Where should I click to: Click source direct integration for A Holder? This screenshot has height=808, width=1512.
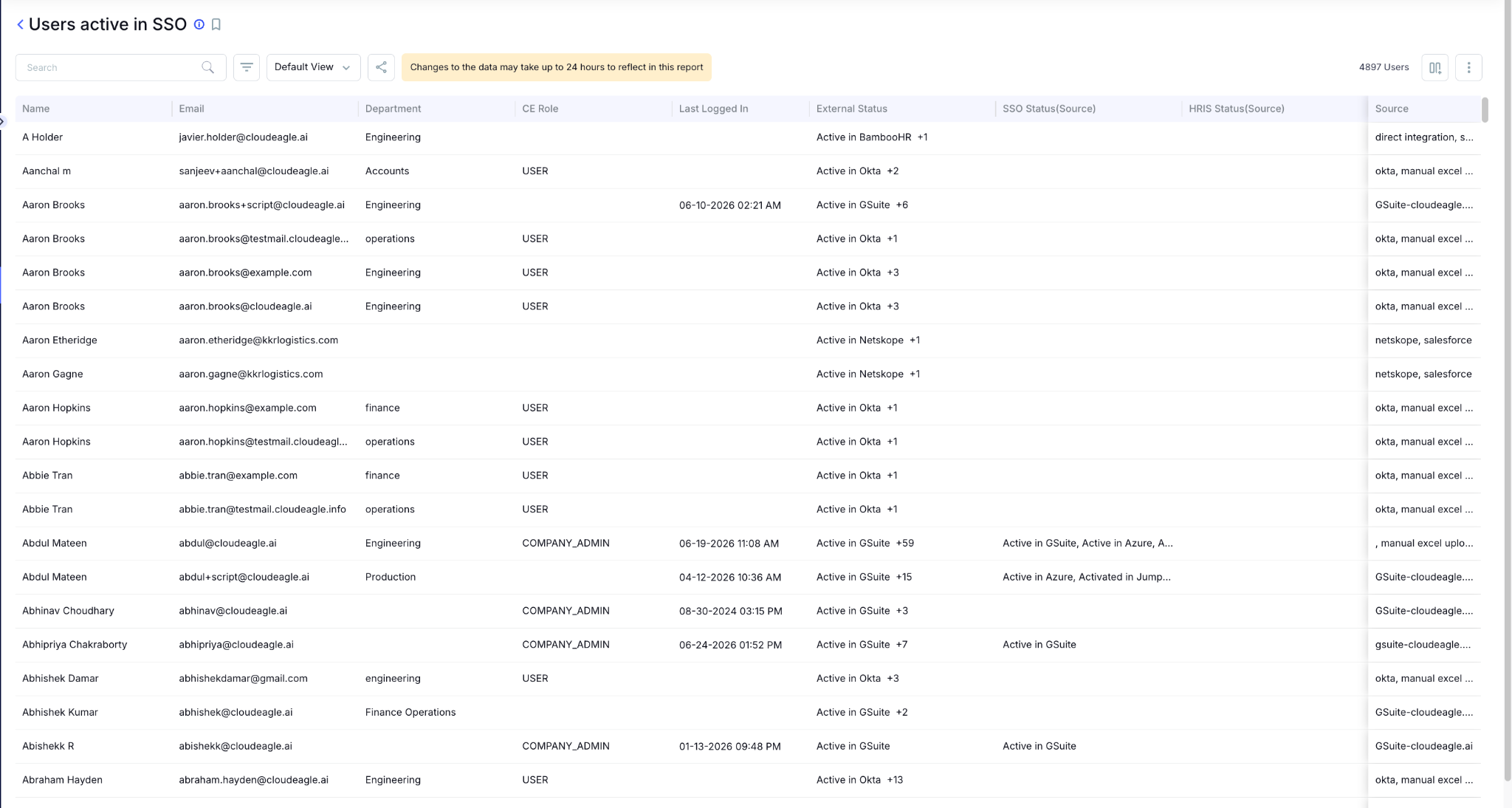1424,137
